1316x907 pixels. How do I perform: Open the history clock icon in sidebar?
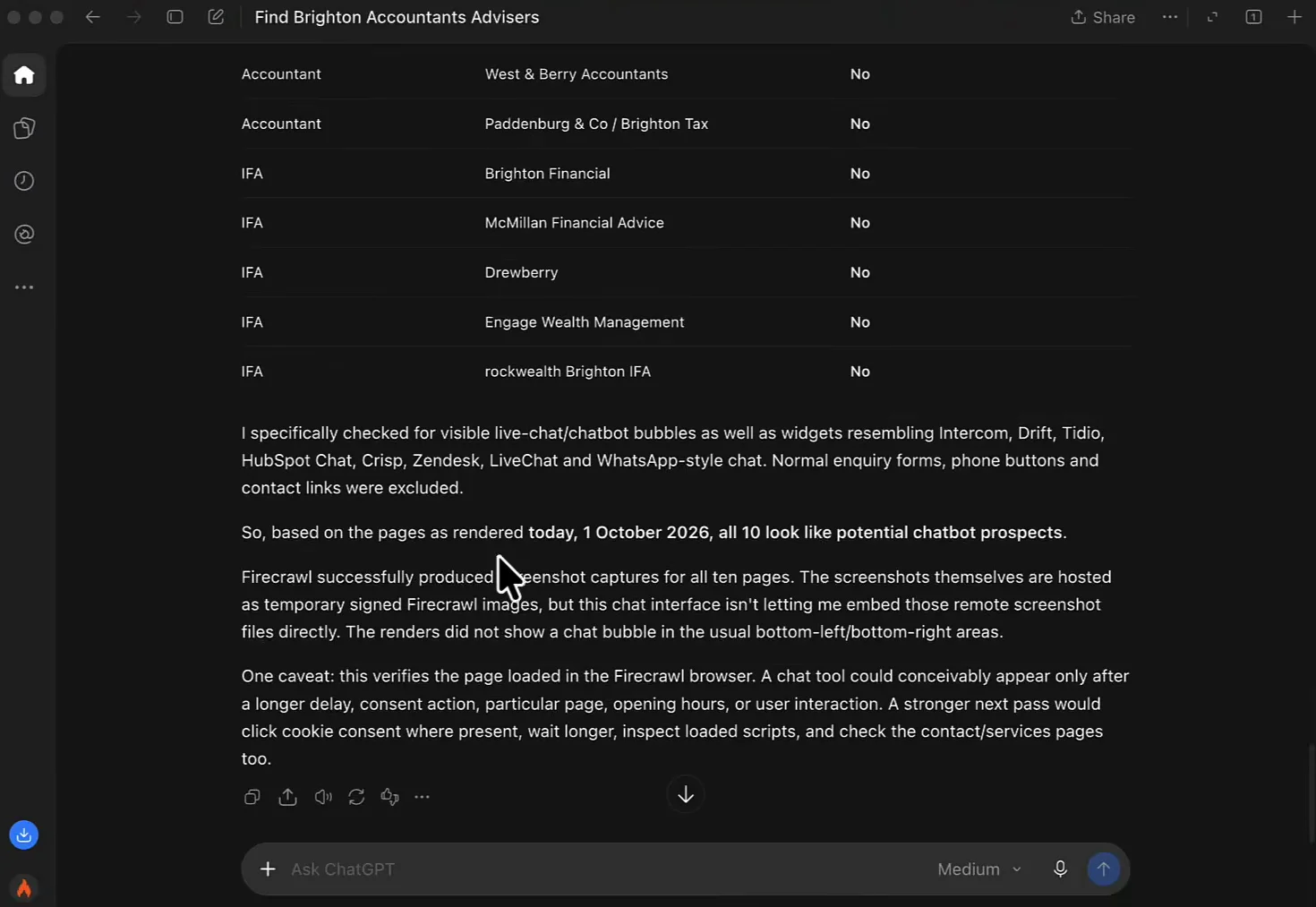pyautogui.click(x=24, y=181)
